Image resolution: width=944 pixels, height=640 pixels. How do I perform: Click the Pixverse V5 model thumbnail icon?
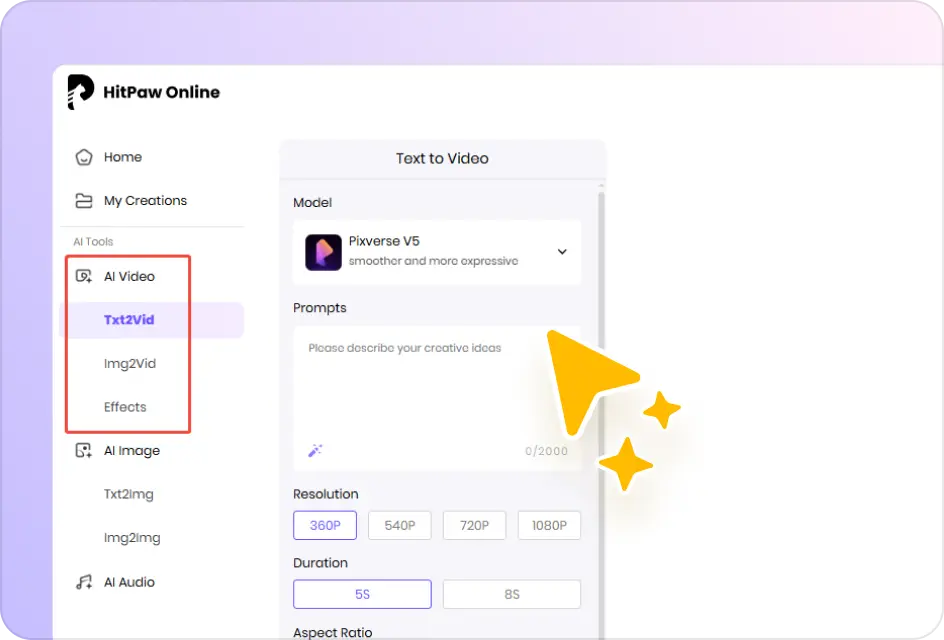point(322,251)
